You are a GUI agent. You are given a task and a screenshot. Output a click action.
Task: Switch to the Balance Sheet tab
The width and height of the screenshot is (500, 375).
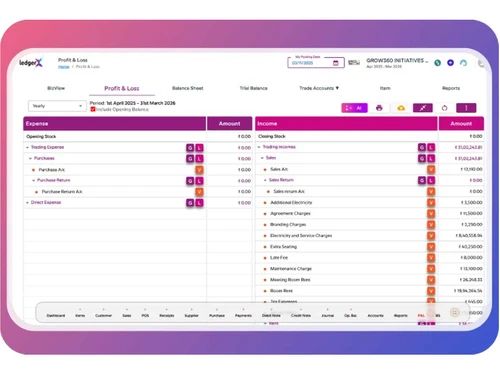tap(188, 88)
